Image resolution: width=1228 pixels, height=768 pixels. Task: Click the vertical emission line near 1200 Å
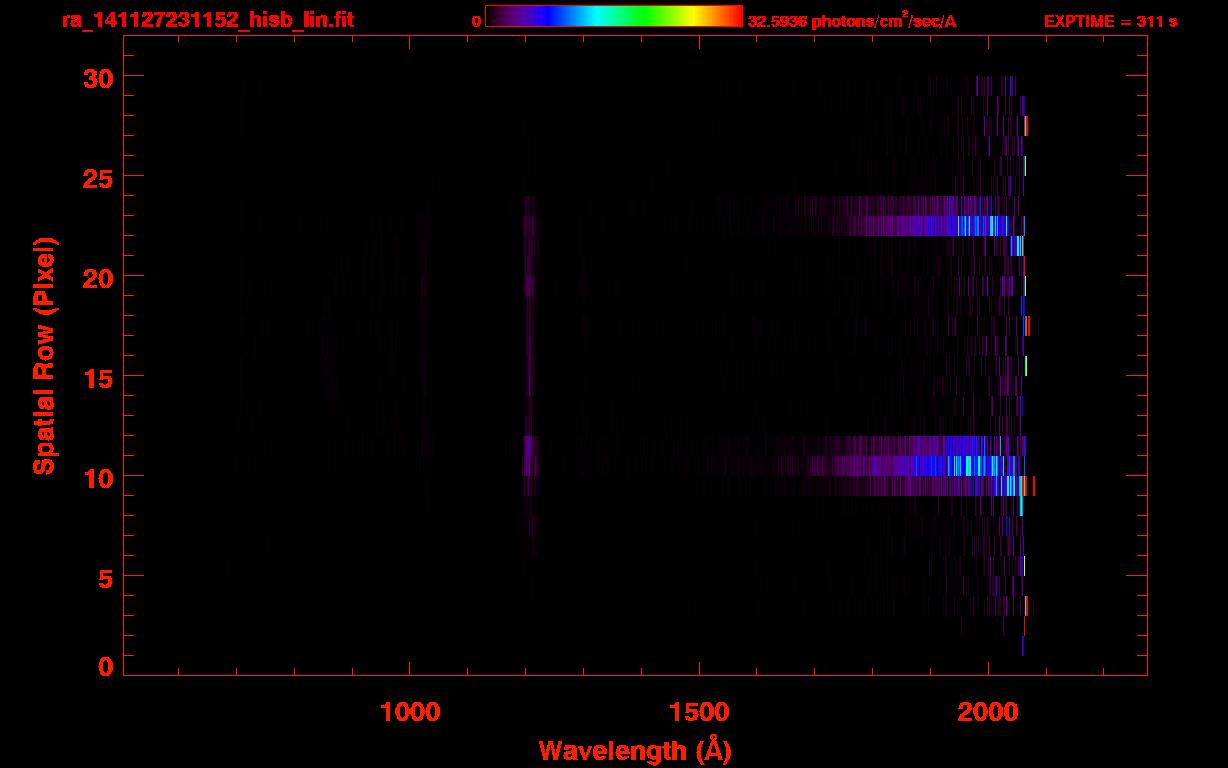[530, 376]
